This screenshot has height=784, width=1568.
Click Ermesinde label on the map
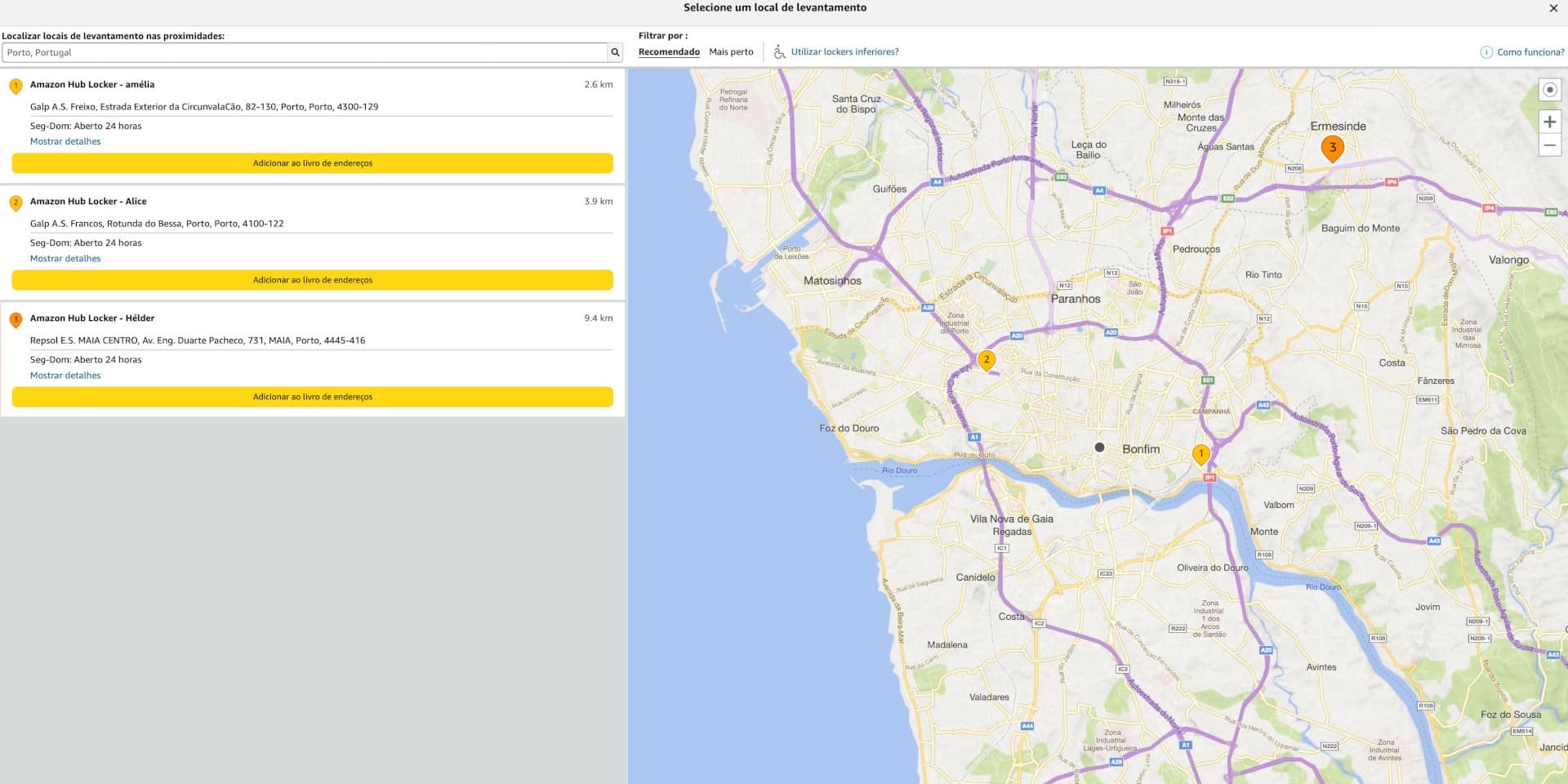point(1338,127)
